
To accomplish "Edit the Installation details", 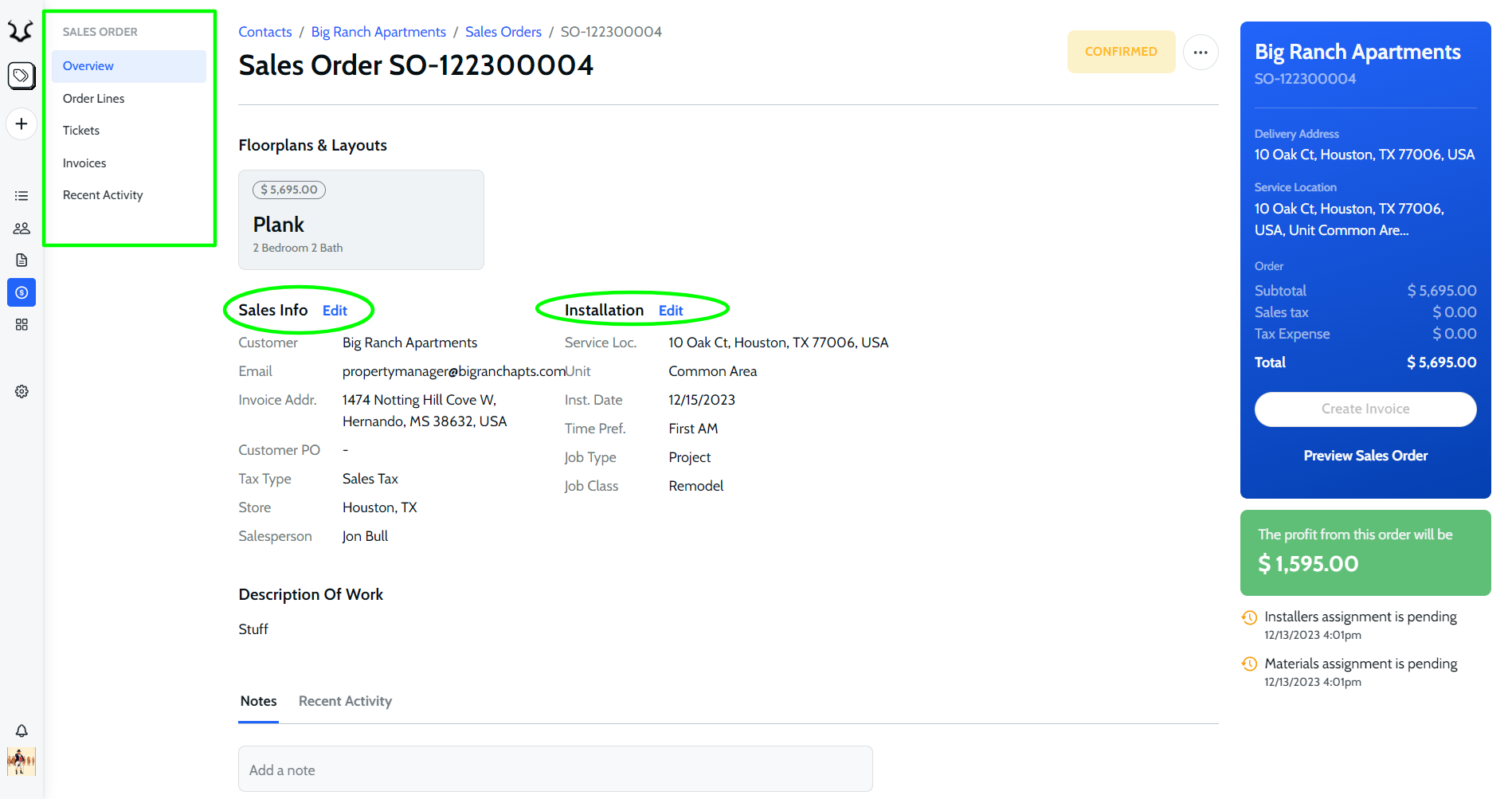I will click(x=671, y=311).
